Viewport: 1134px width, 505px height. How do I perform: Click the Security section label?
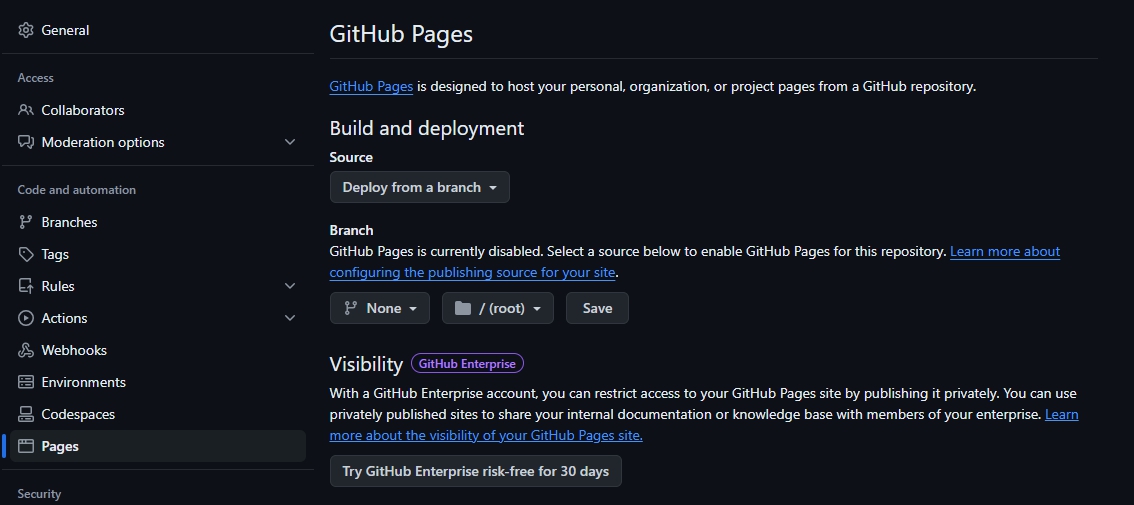click(39, 493)
